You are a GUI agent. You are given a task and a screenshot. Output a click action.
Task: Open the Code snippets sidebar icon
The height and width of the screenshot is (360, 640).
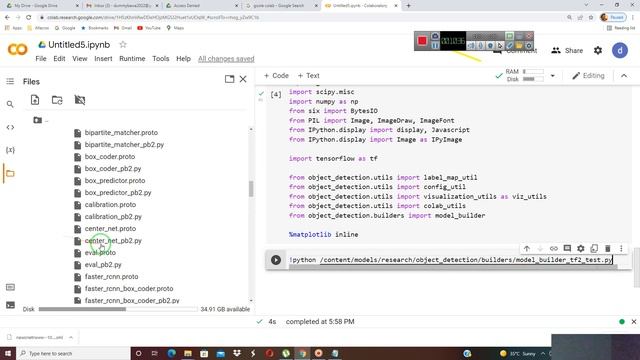point(10,127)
